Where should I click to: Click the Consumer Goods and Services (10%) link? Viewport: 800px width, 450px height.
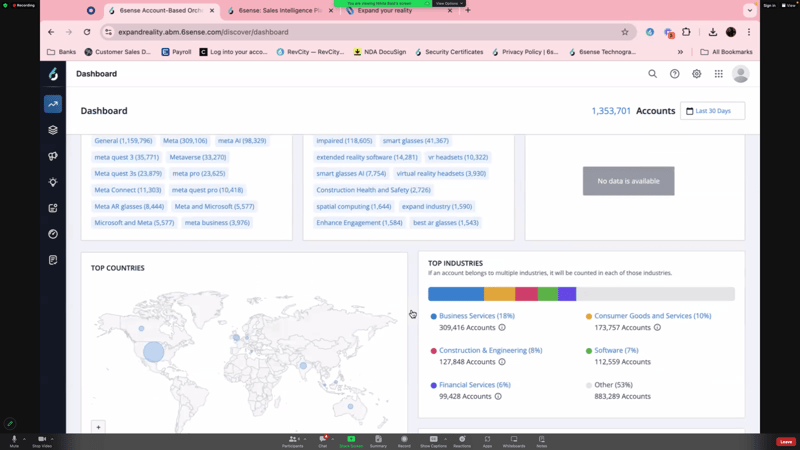coord(653,316)
